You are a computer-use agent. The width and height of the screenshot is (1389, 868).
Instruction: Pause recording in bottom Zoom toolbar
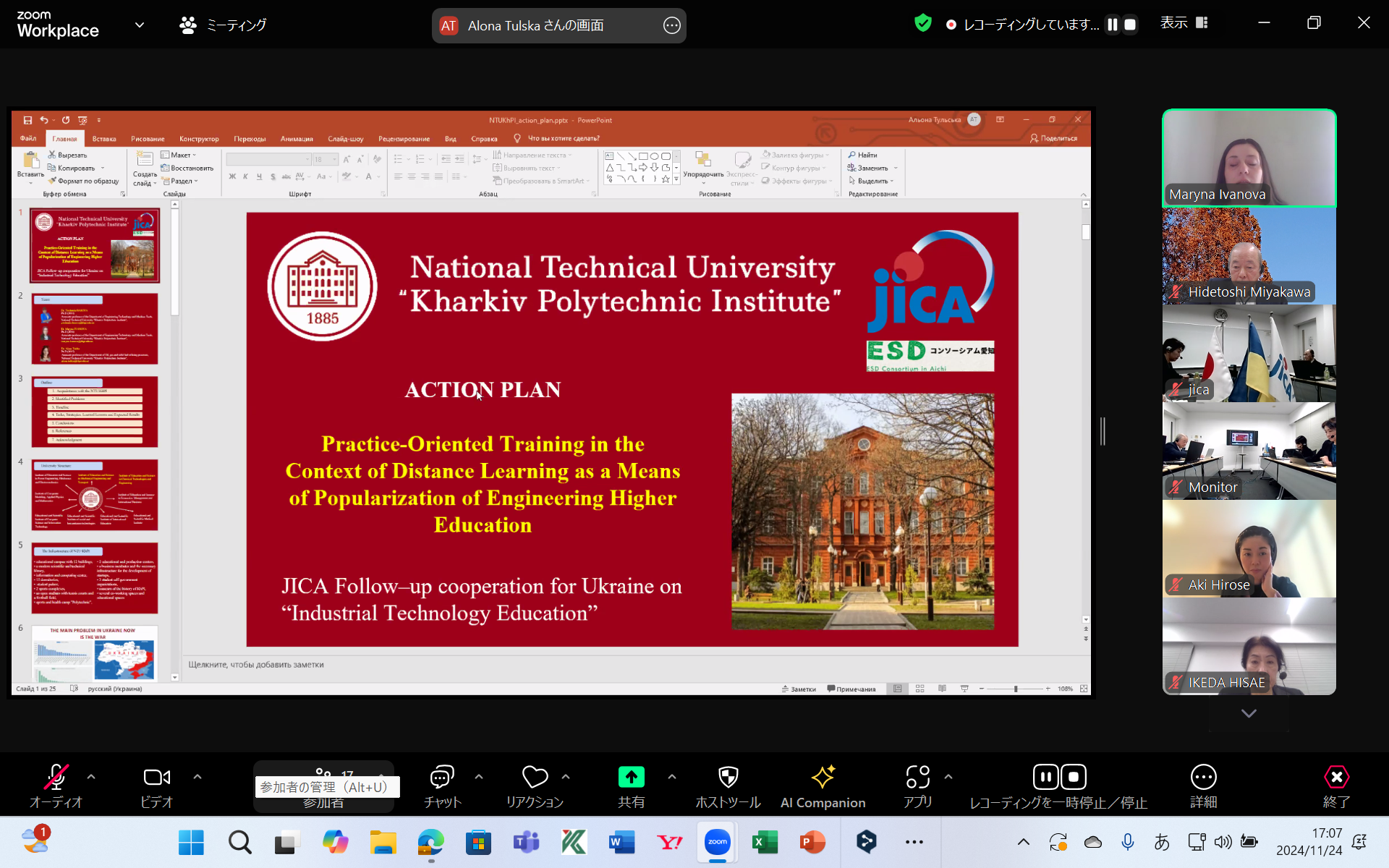1045,777
